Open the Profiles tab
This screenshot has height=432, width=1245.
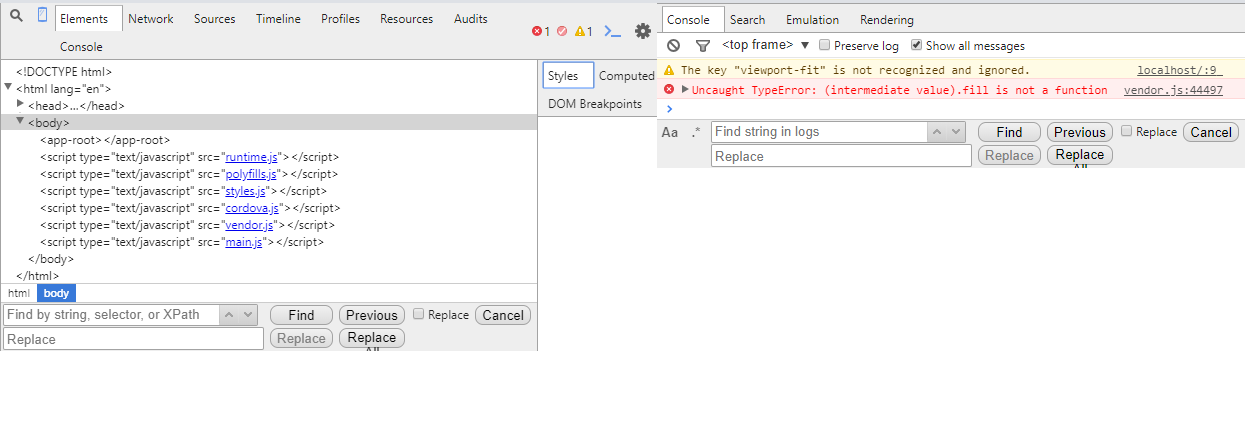coord(341,19)
